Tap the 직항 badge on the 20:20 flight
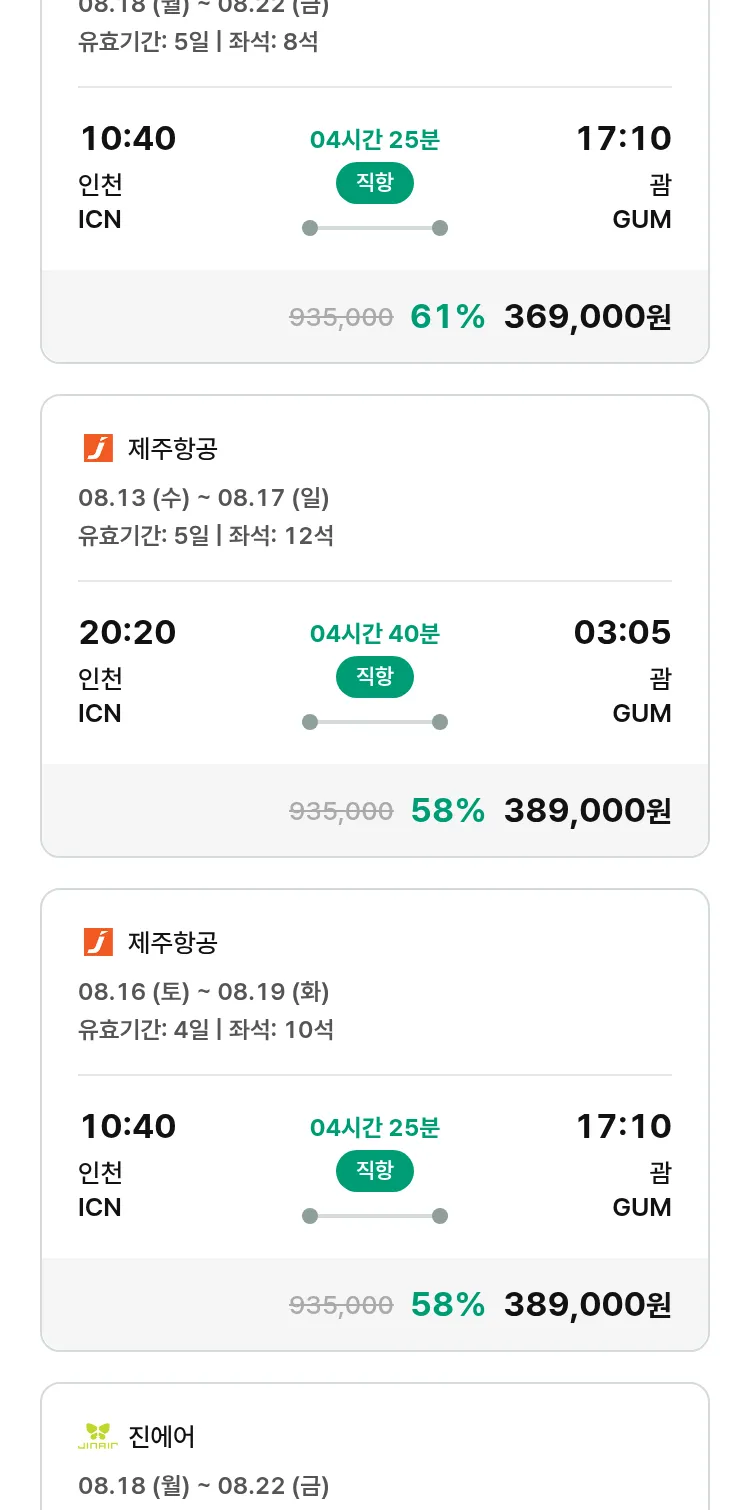Screen dimensions: 750x1510 [x=374, y=677]
